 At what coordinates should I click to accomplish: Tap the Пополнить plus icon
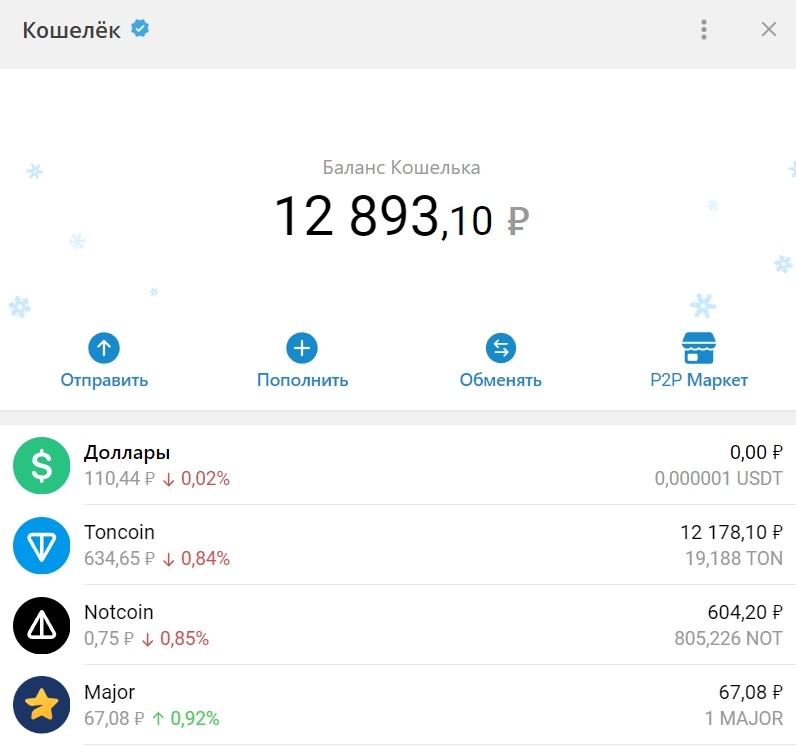pos(302,348)
